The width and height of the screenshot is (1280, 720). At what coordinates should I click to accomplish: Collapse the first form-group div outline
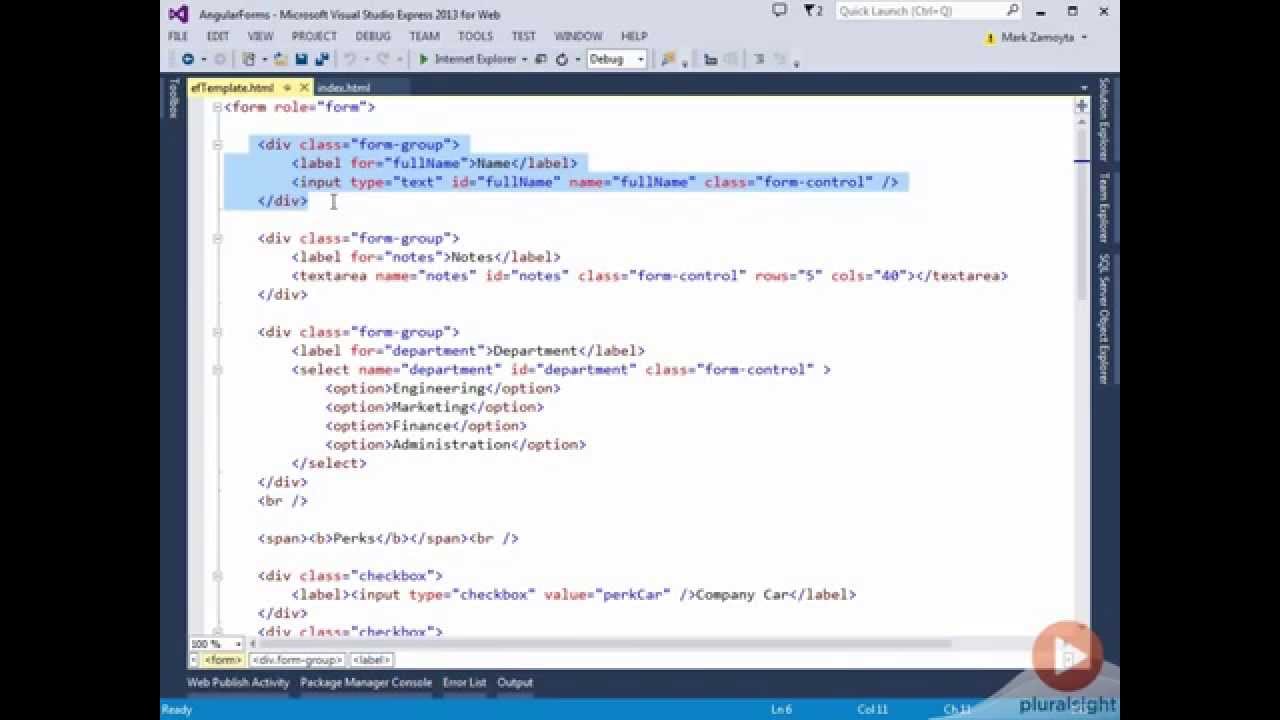coord(217,145)
